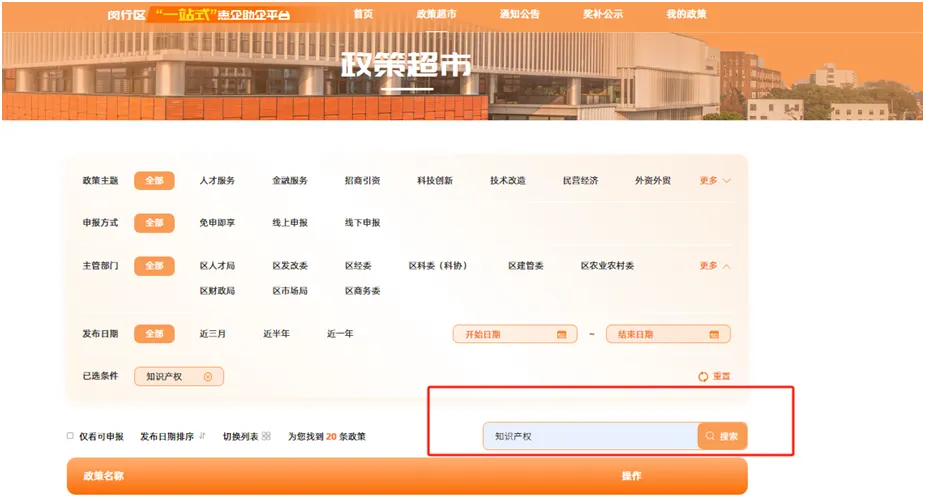Screen dimensions: 925x500
Task: Filter by 区建管委 department
Action: (526, 266)
